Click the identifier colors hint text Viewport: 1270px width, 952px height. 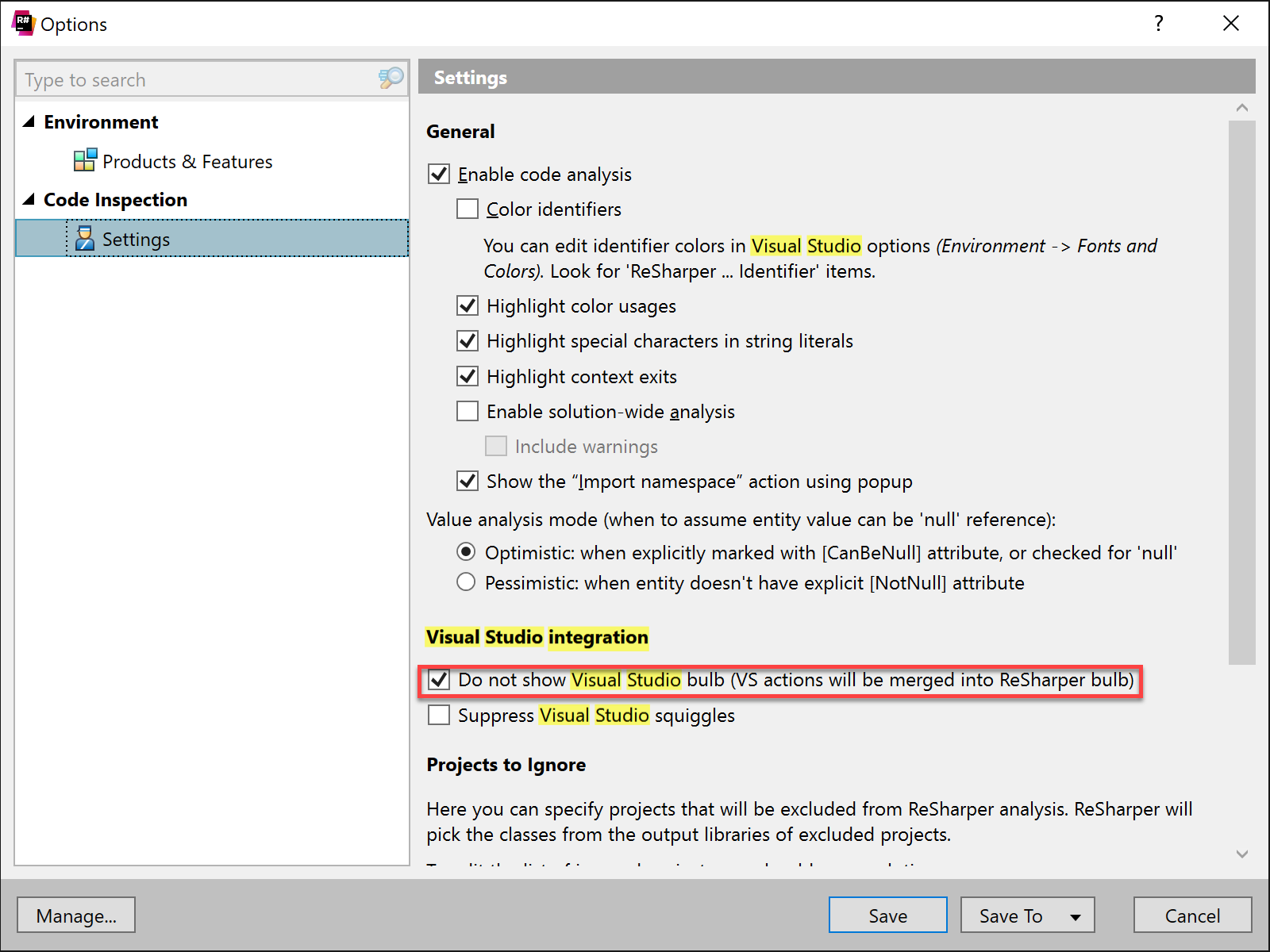pyautogui.click(x=820, y=259)
